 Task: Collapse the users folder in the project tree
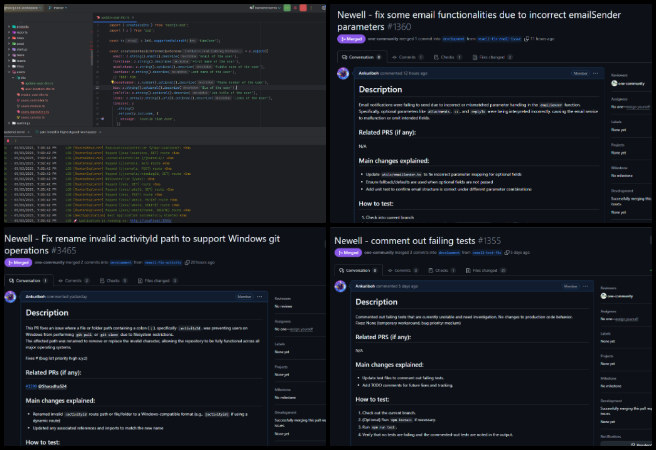(9, 72)
